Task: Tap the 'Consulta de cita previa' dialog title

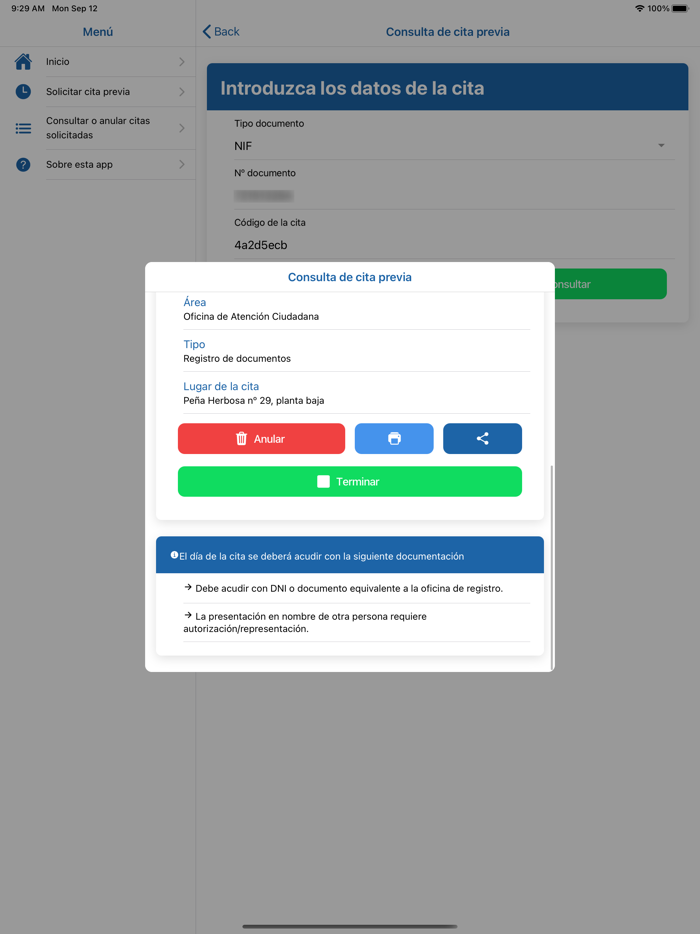Action: [x=350, y=277]
